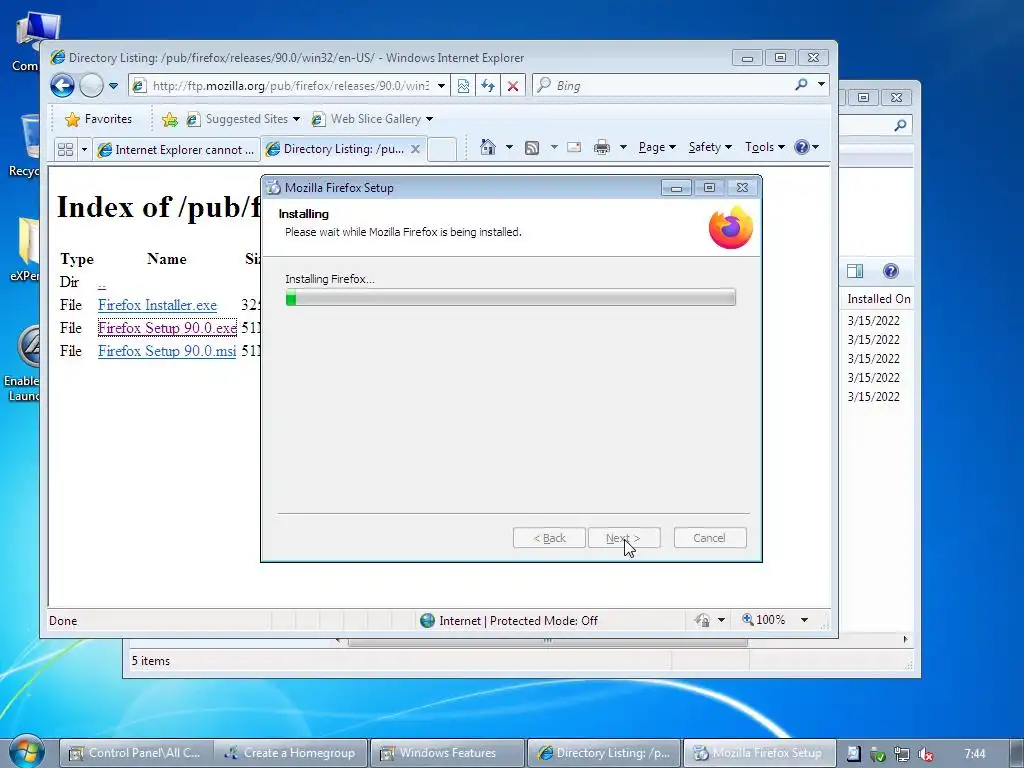Click the Next button in Firefox Setup
The width and height of the screenshot is (1024, 768).
(x=624, y=538)
